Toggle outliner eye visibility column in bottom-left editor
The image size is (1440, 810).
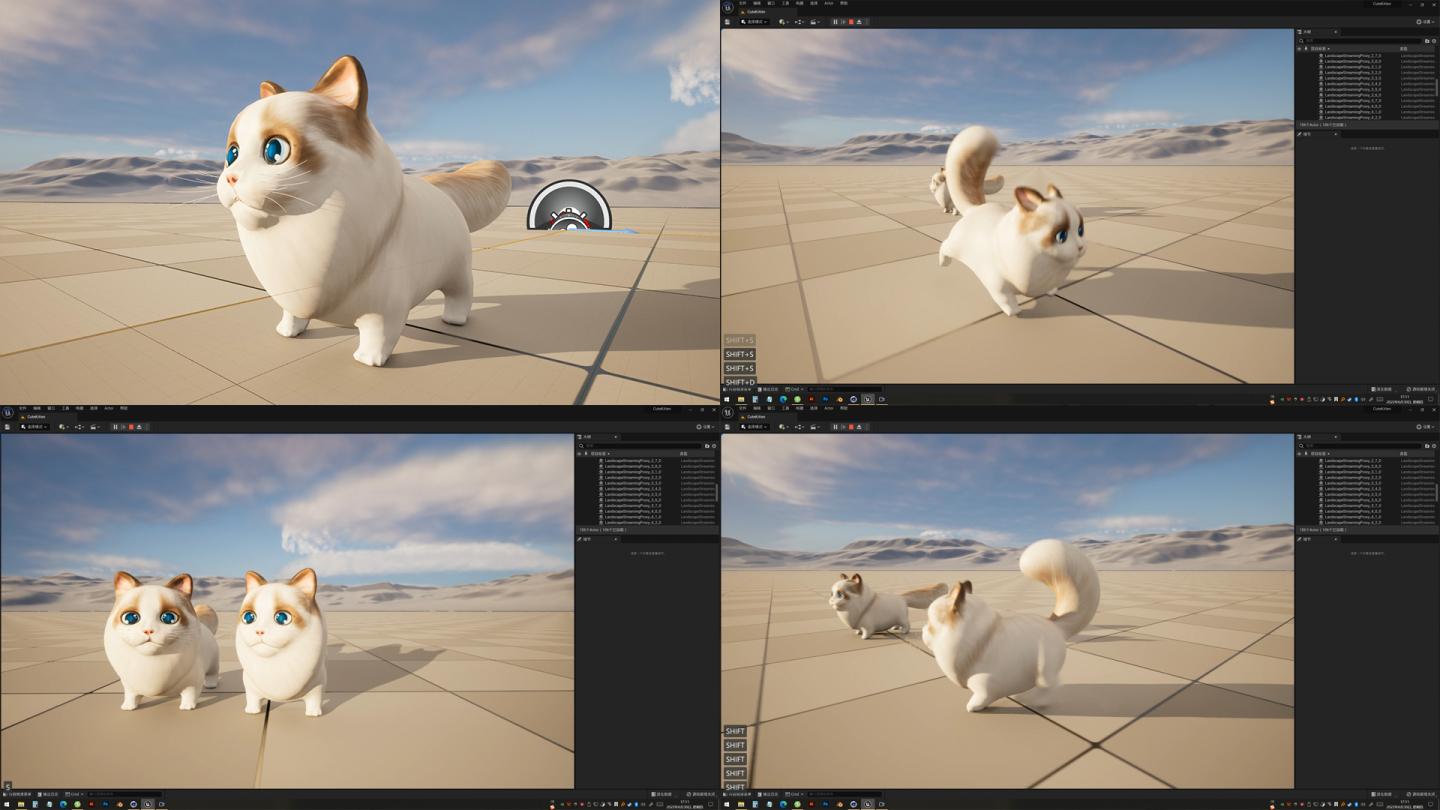(579, 454)
